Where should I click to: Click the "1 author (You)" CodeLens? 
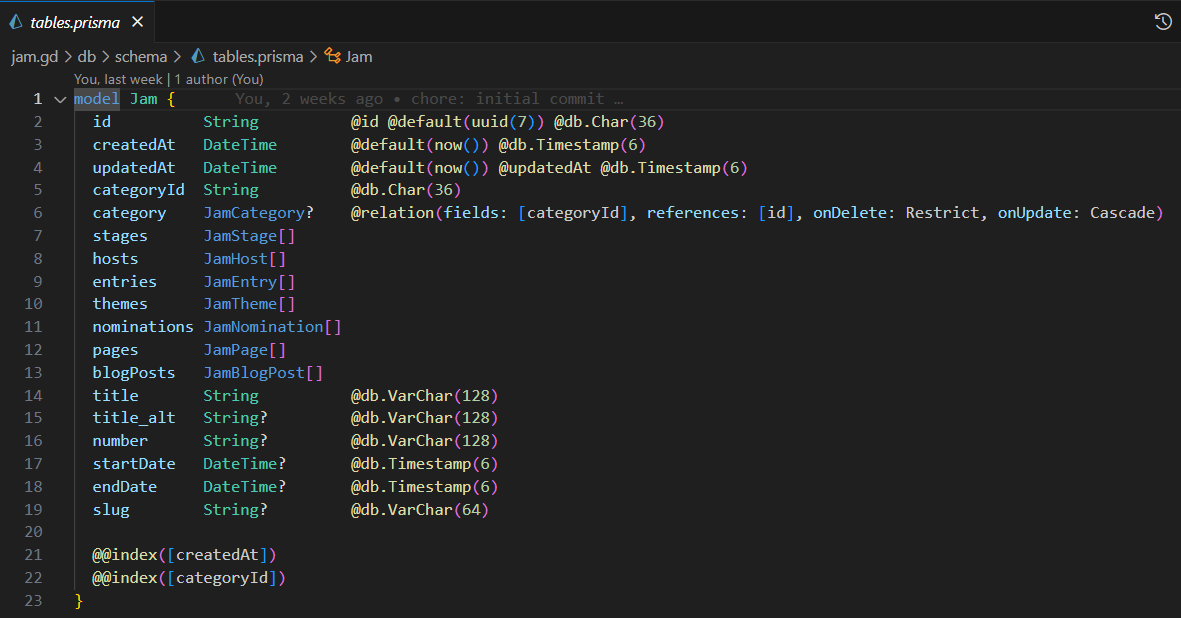(219, 79)
